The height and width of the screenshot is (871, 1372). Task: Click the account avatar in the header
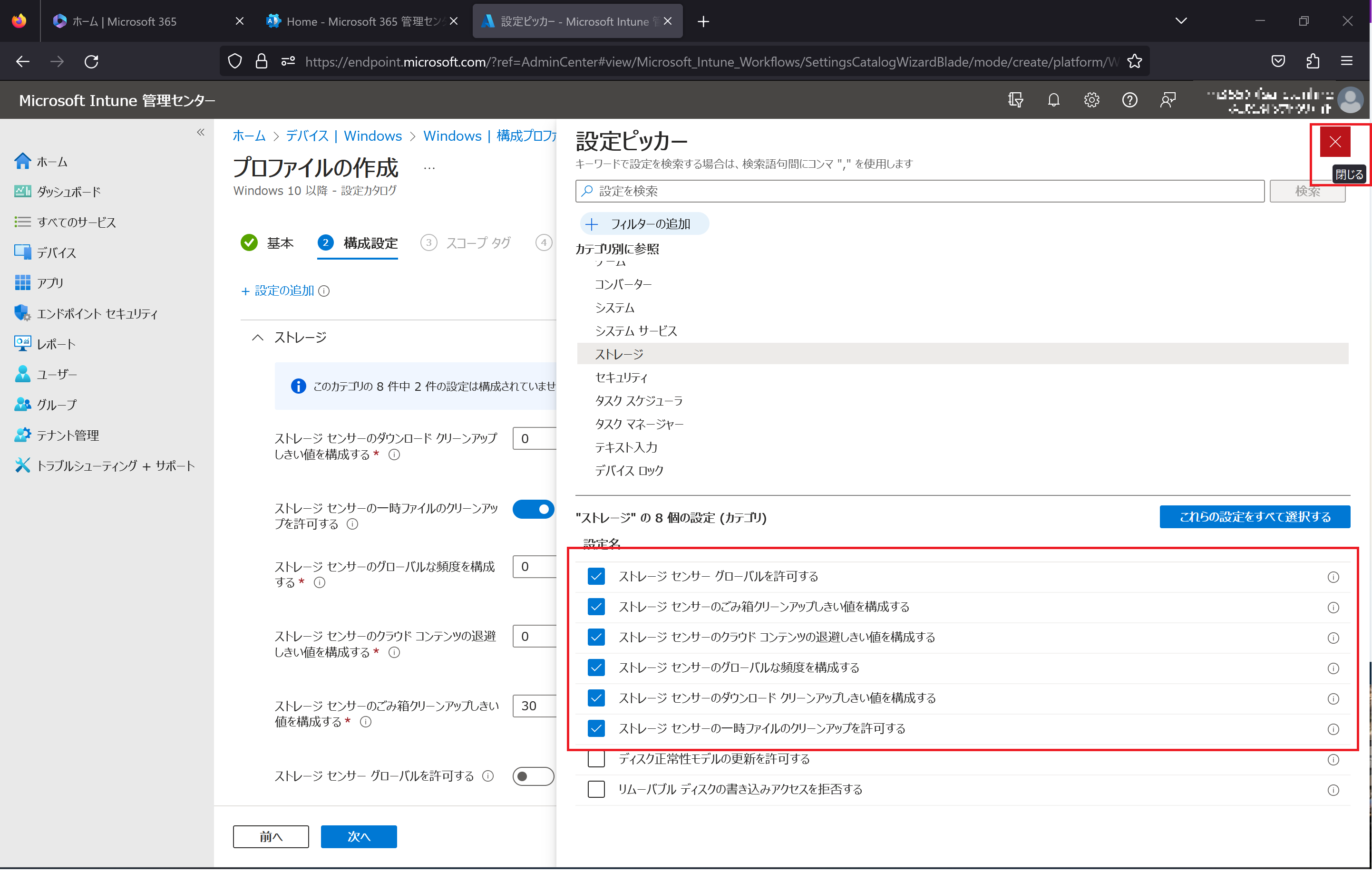[1350, 100]
